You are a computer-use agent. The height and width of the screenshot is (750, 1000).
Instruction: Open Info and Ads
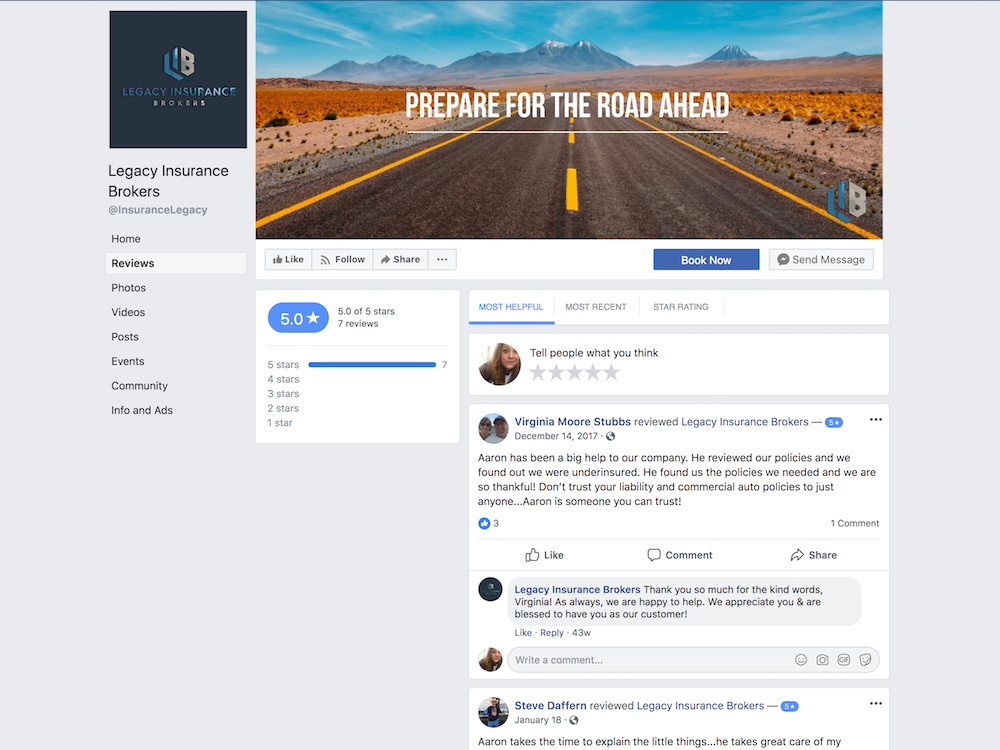[x=142, y=410]
